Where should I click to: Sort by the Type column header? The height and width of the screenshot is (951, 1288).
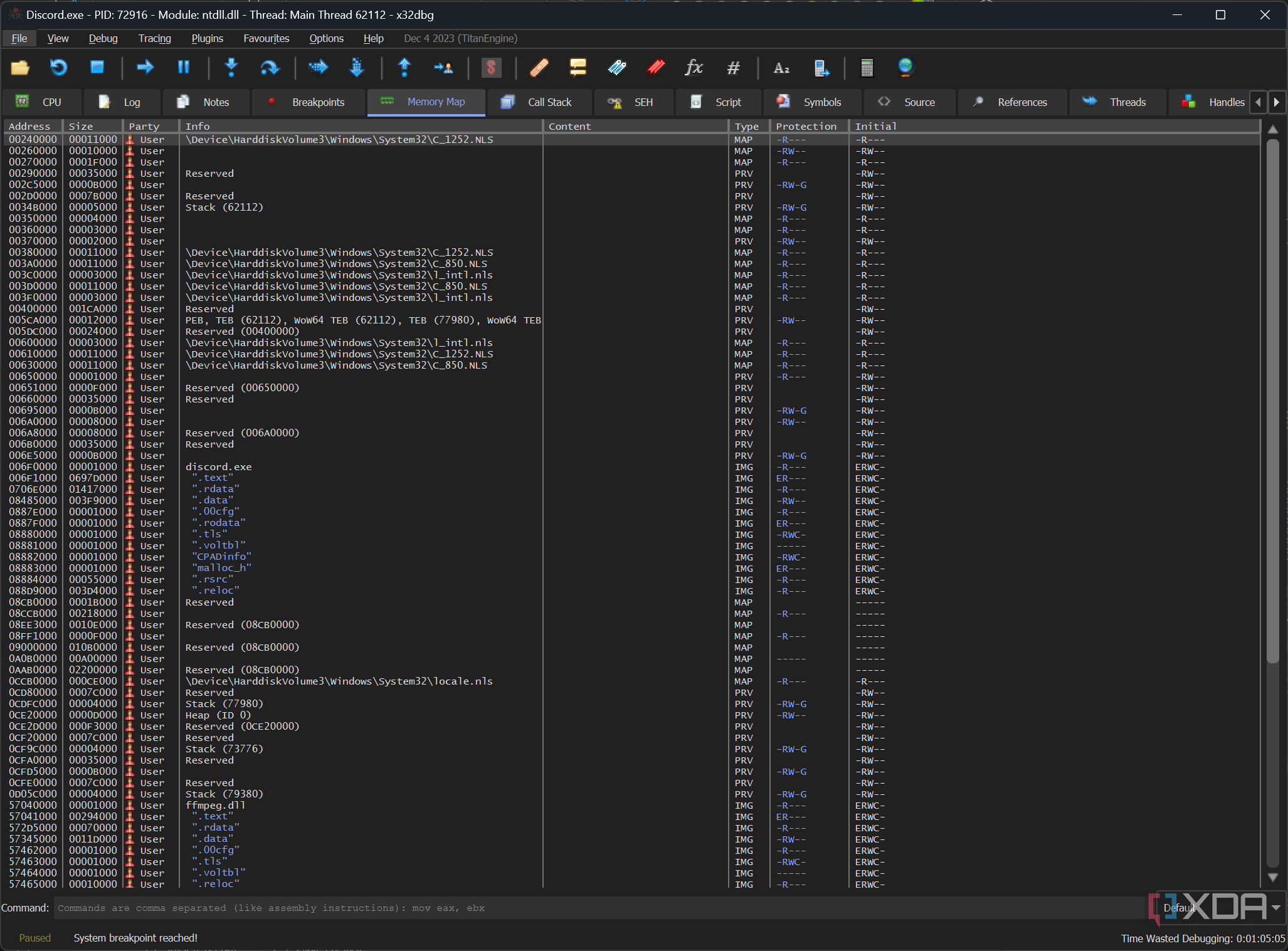tap(749, 126)
